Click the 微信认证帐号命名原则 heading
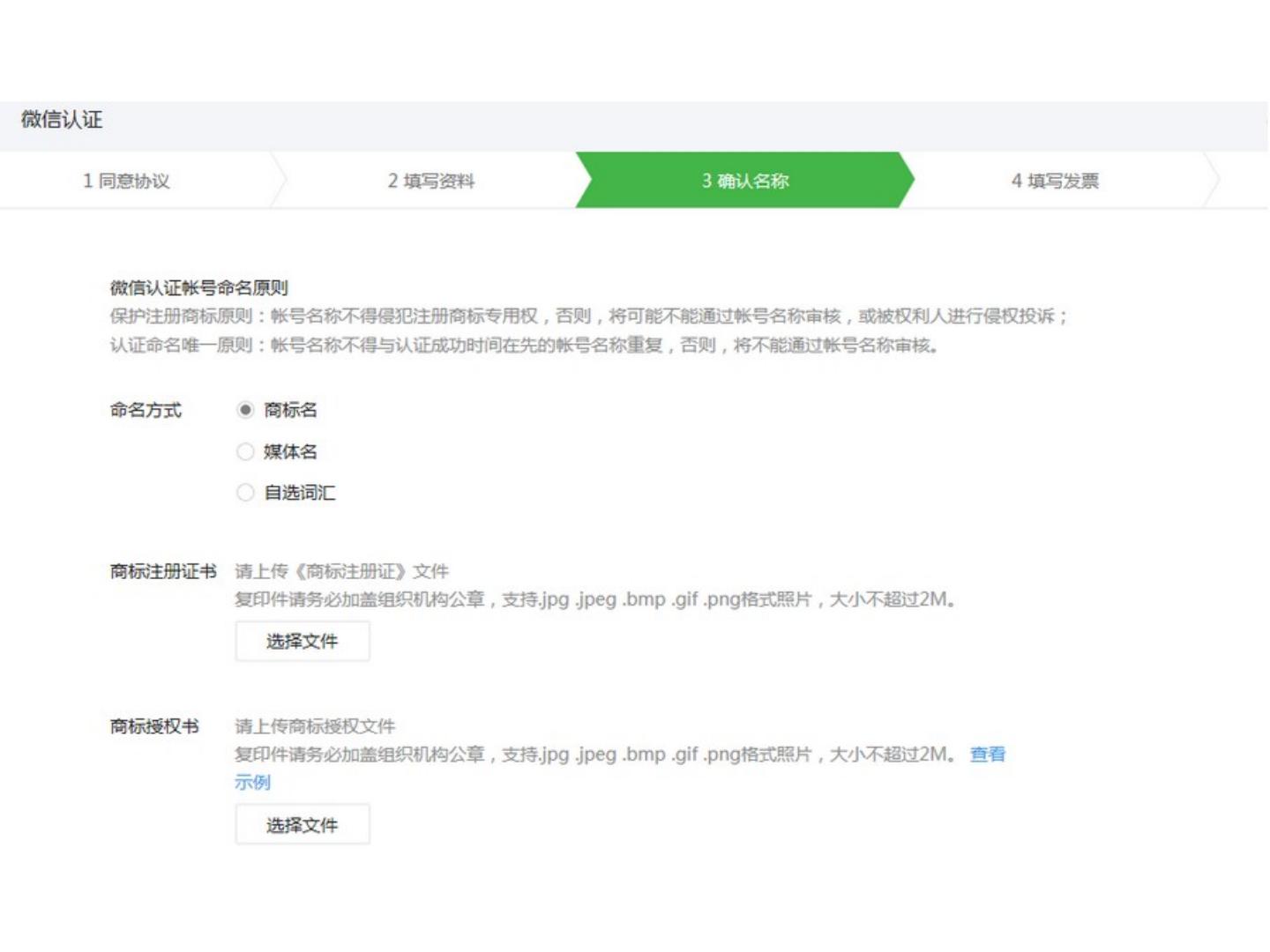The image size is (1270, 952). point(198,287)
